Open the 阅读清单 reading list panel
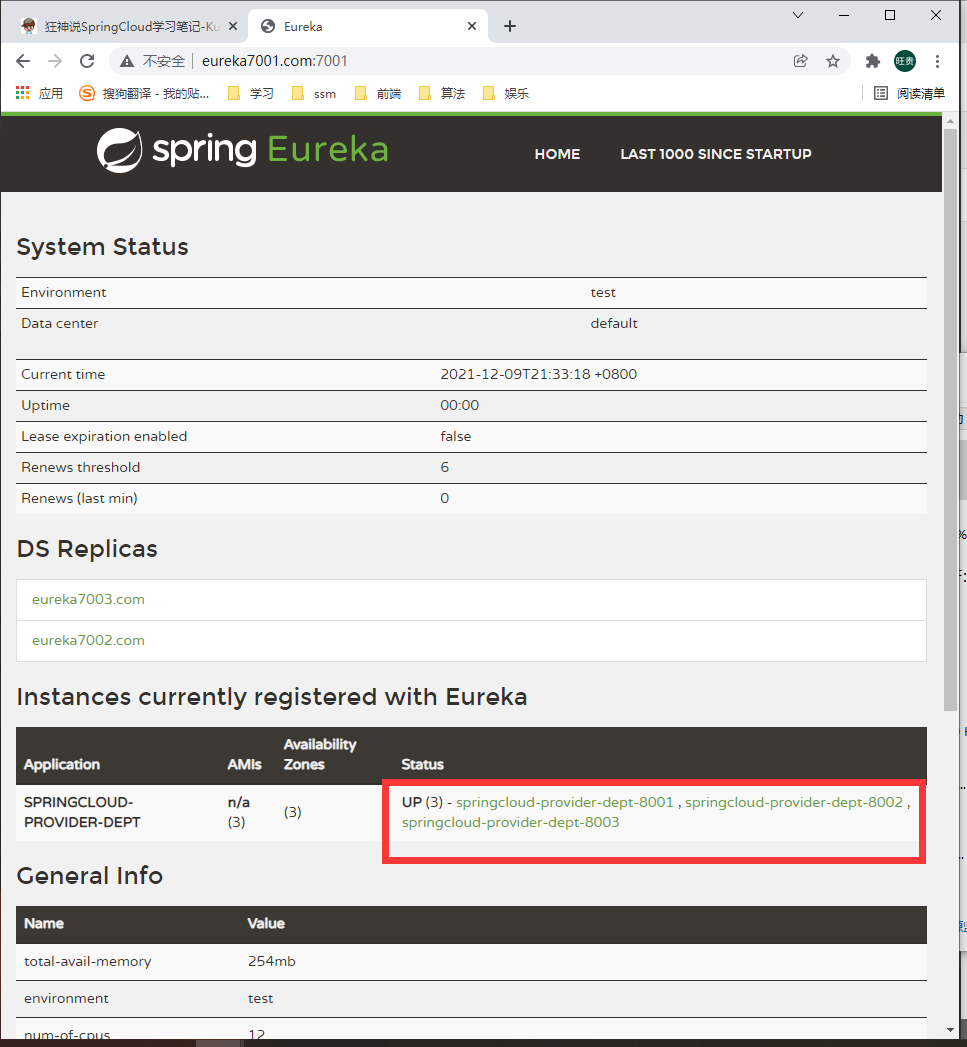This screenshot has width=967, height=1047. pos(913,92)
